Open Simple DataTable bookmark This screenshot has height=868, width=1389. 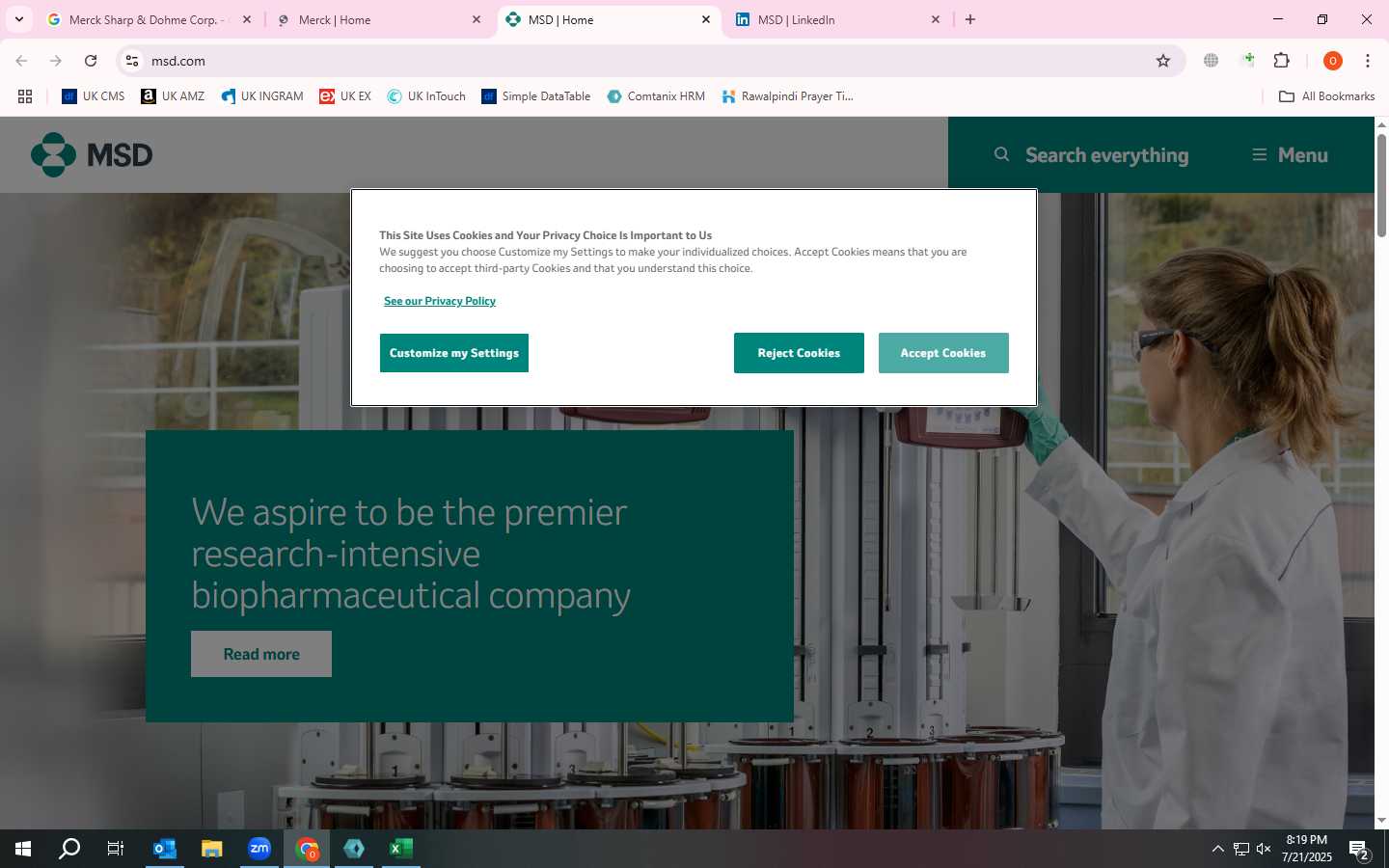point(536,96)
